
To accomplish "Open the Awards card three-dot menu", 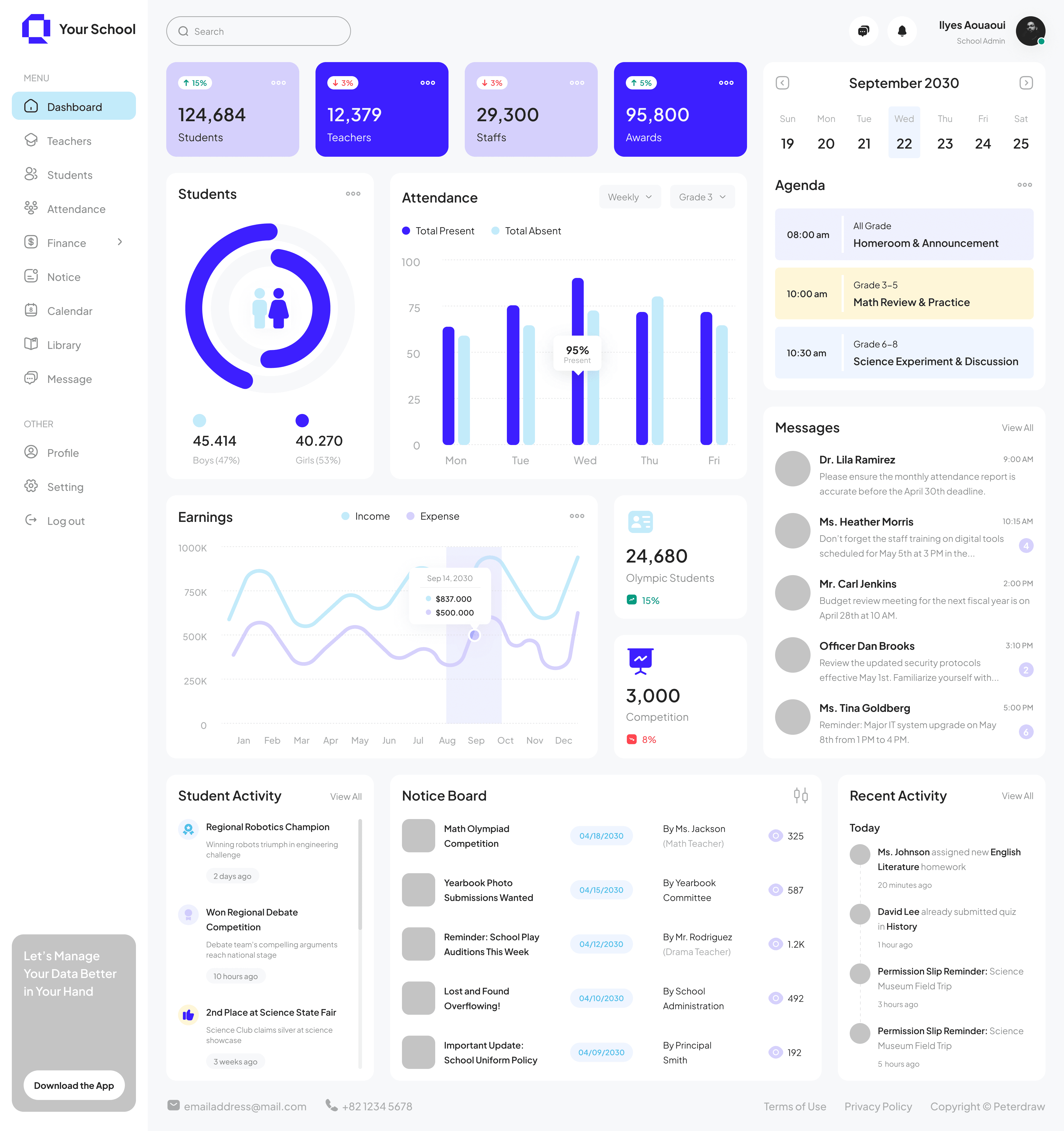I will pos(726,83).
